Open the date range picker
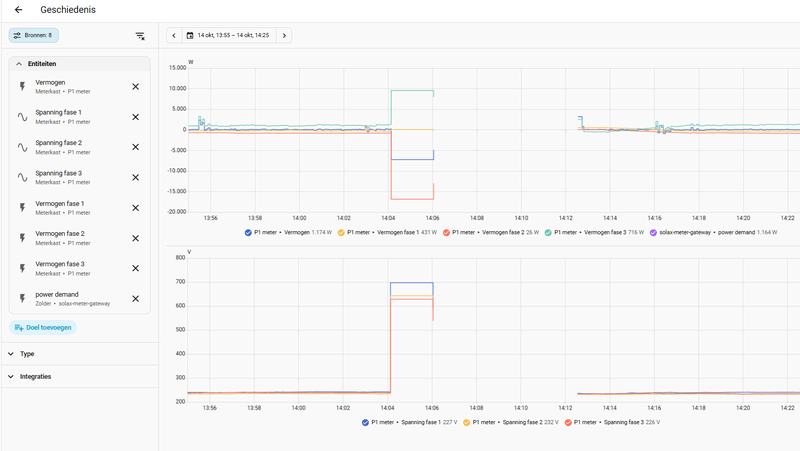 pos(229,36)
